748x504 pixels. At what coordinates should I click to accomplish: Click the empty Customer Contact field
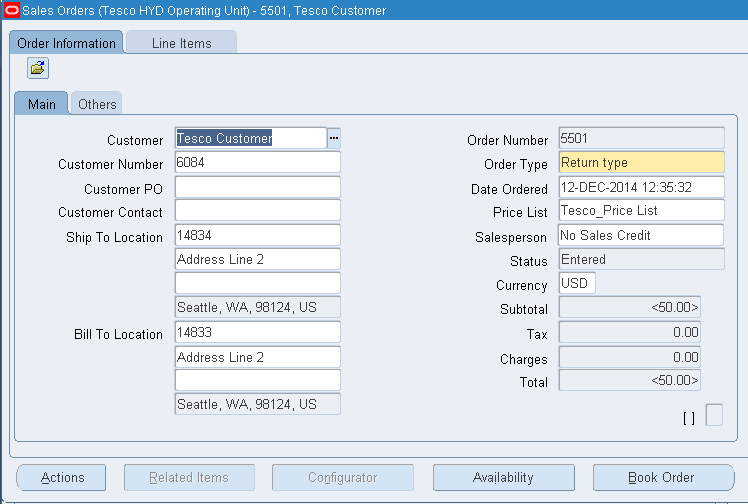point(258,210)
